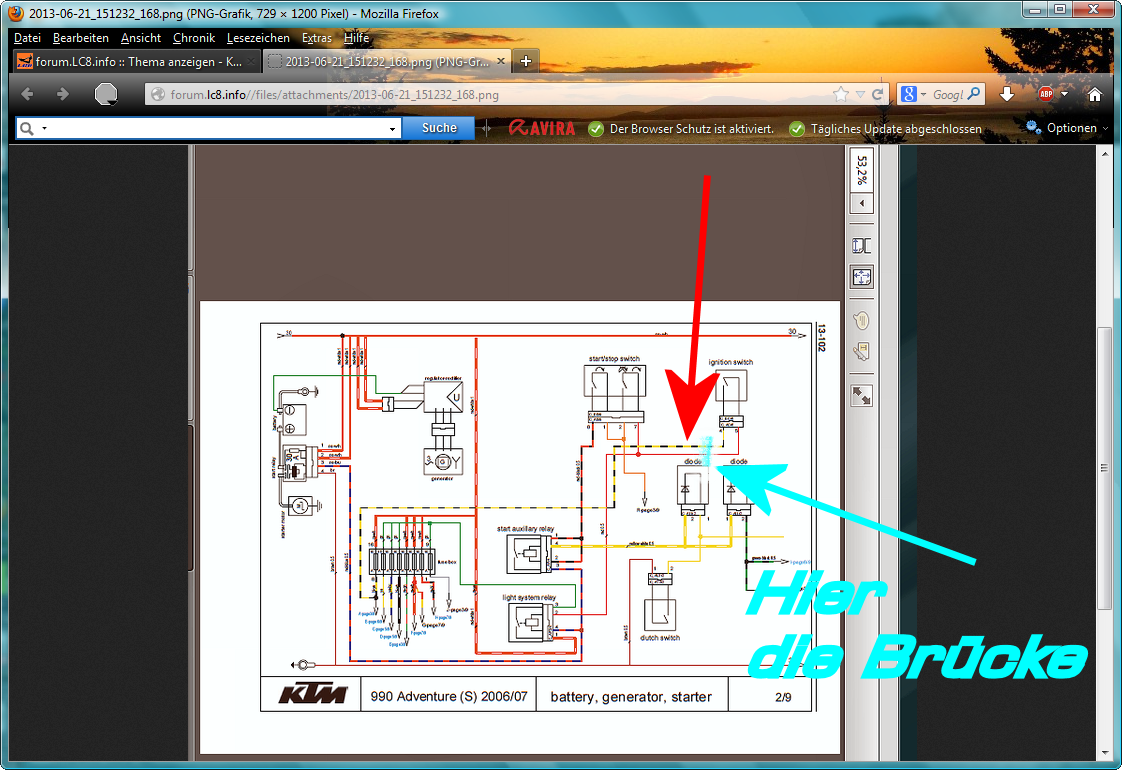Image resolution: width=1122 pixels, height=770 pixels.
Task: Select the fit-to-height scrolling page icon
Action: [x=861, y=246]
